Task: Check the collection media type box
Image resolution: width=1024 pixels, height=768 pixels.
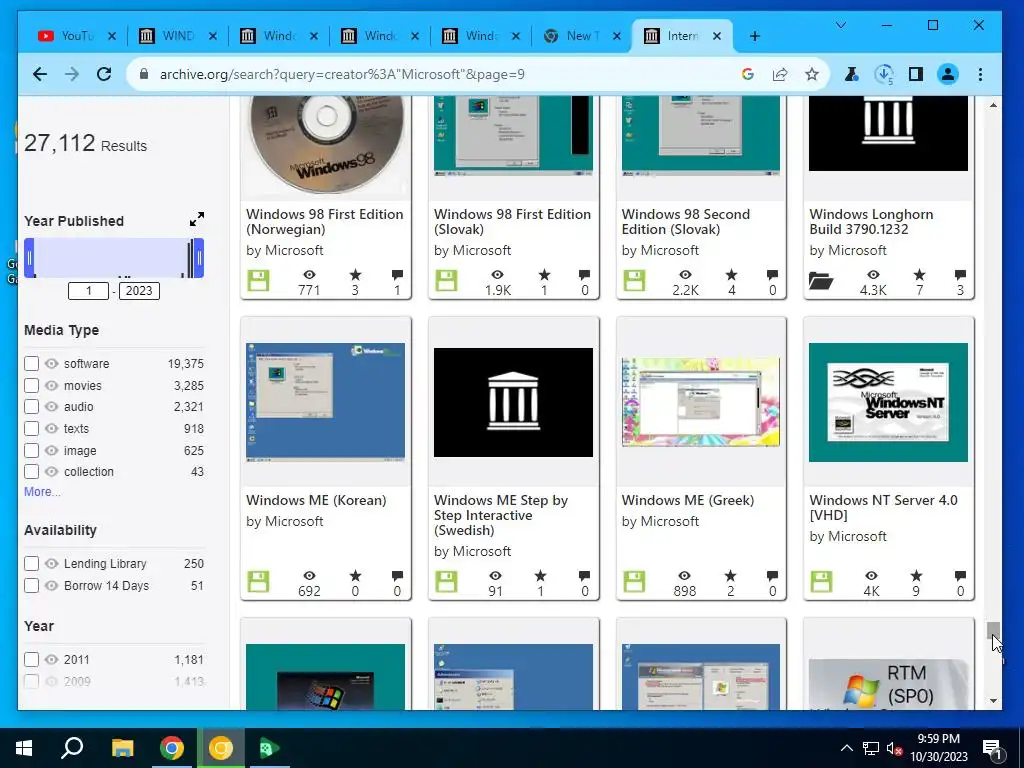Action: pos(31,472)
